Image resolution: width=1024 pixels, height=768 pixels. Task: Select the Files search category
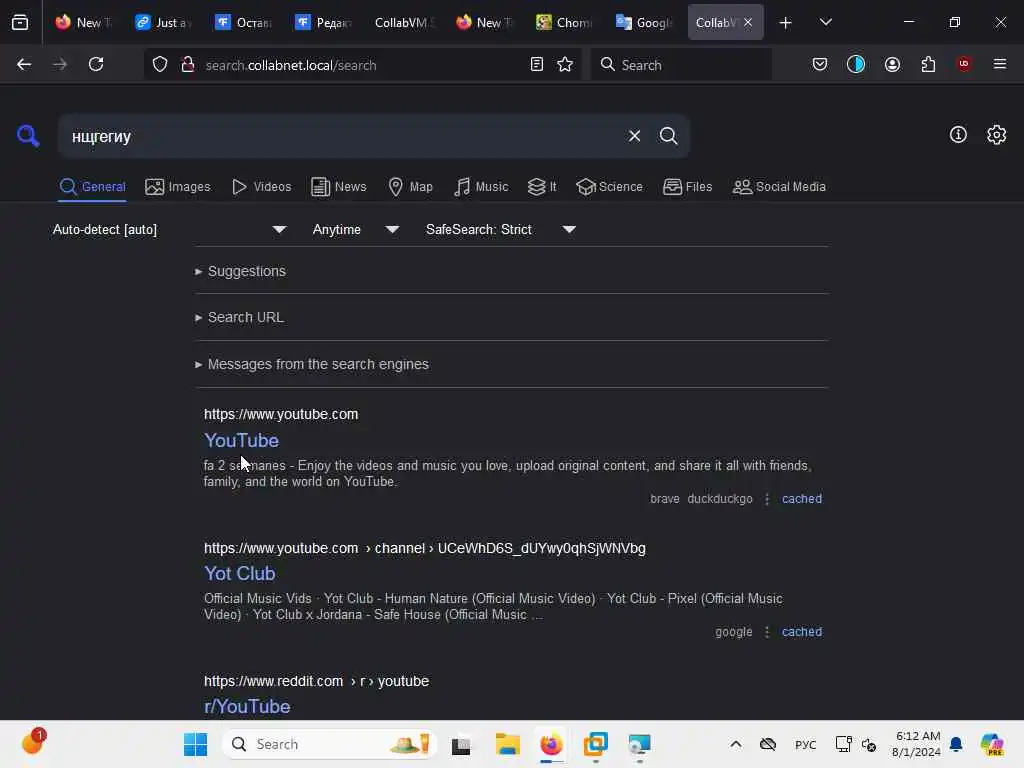[688, 187]
